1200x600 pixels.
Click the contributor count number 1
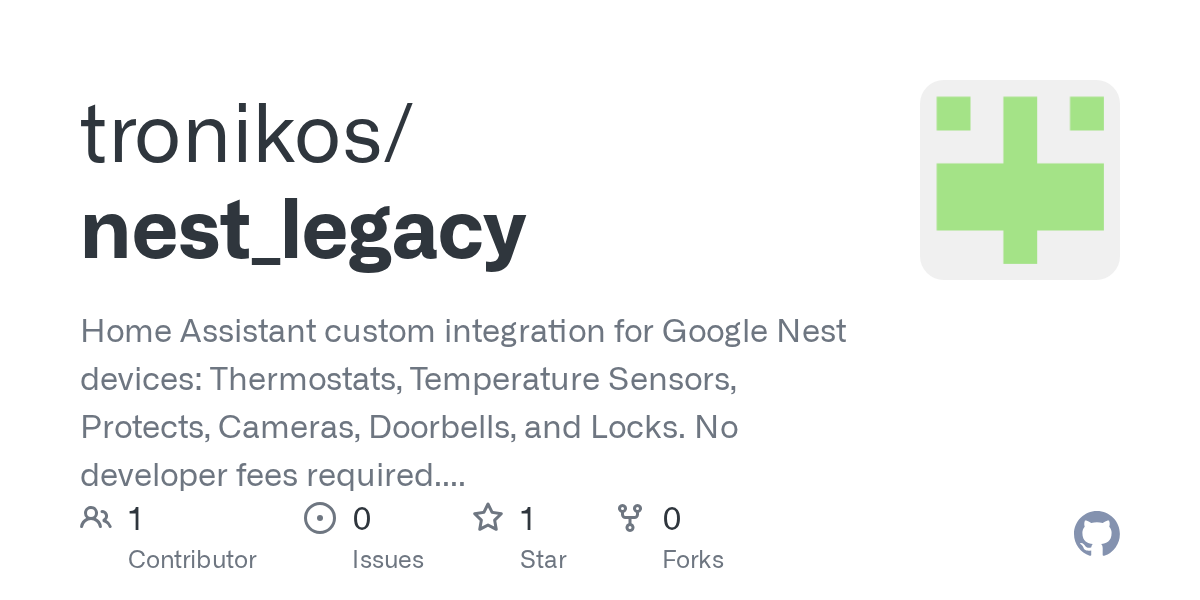pyautogui.click(x=136, y=519)
